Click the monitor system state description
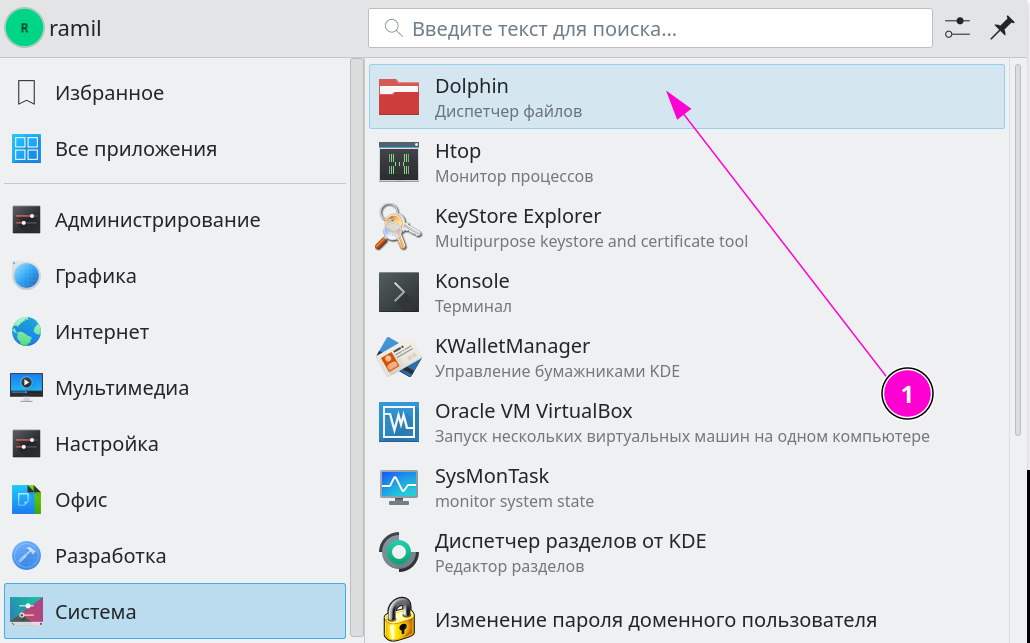The image size is (1030, 643). tap(514, 501)
